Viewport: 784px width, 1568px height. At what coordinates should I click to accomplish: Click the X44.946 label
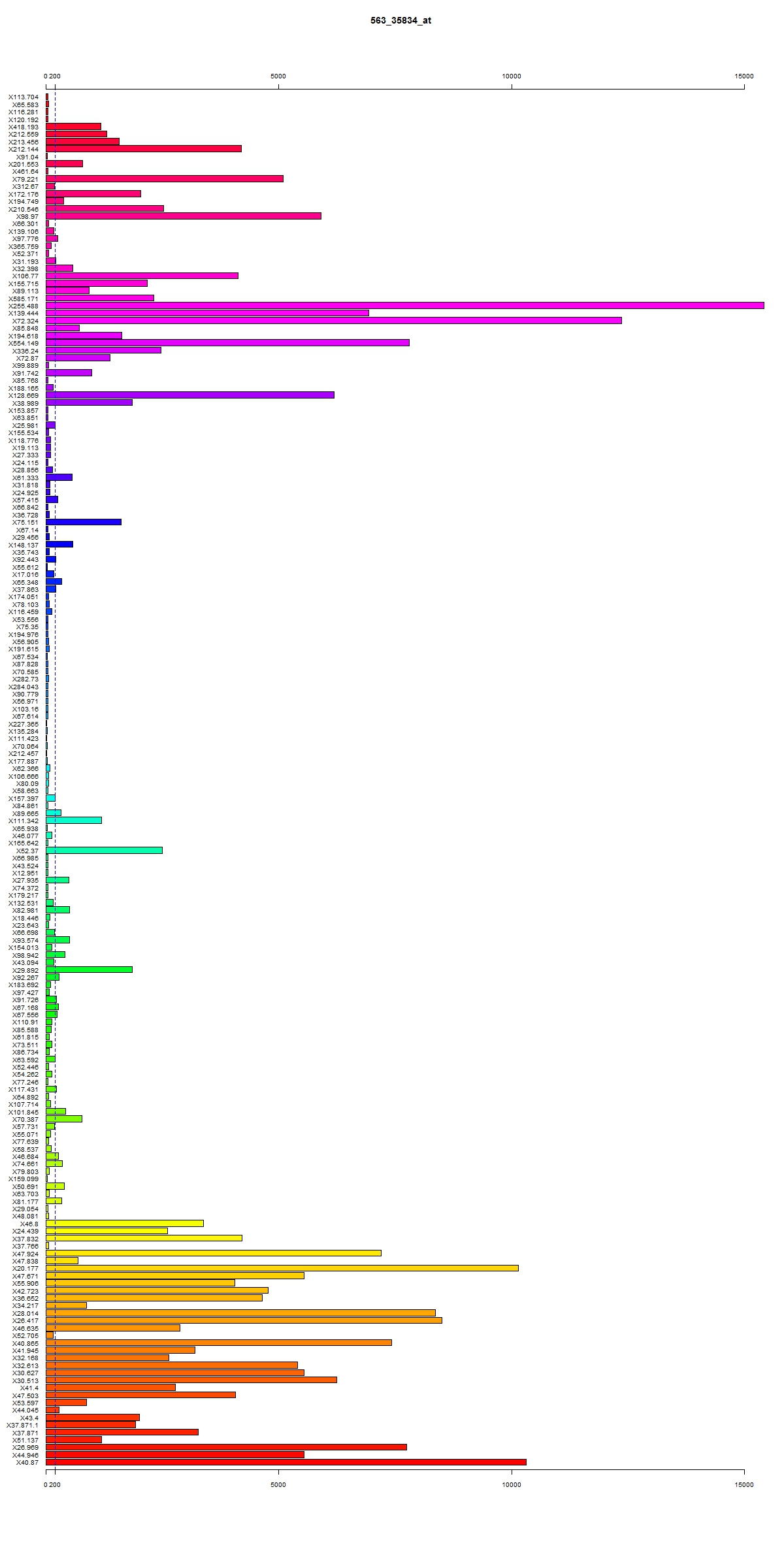(25, 1455)
